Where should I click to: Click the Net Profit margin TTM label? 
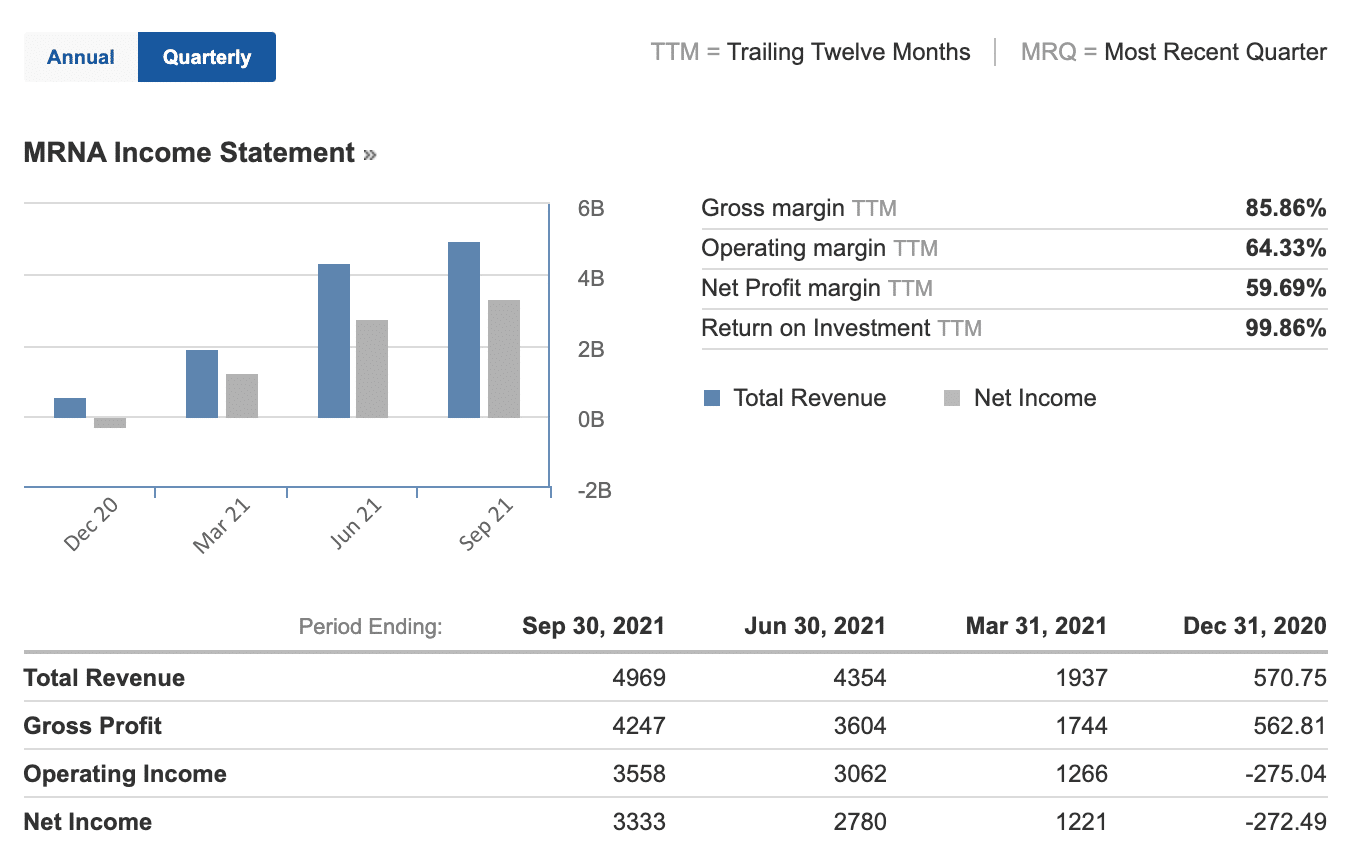(x=817, y=288)
